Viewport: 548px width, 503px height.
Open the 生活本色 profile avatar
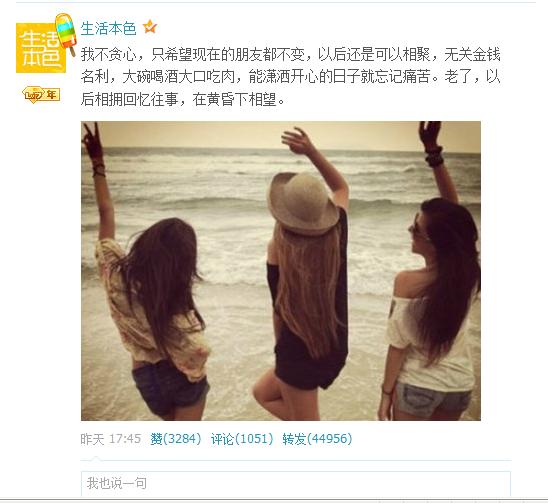tap(41, 48)
